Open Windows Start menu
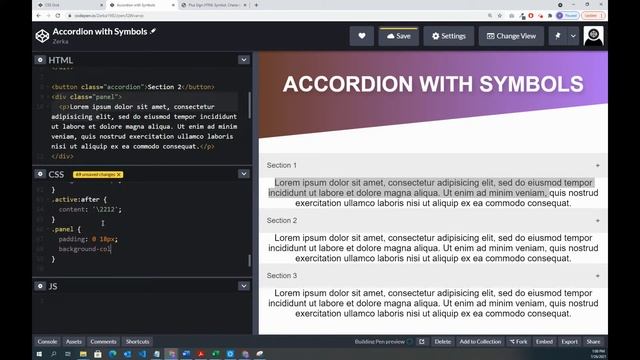640x360 pixels. 39,354
